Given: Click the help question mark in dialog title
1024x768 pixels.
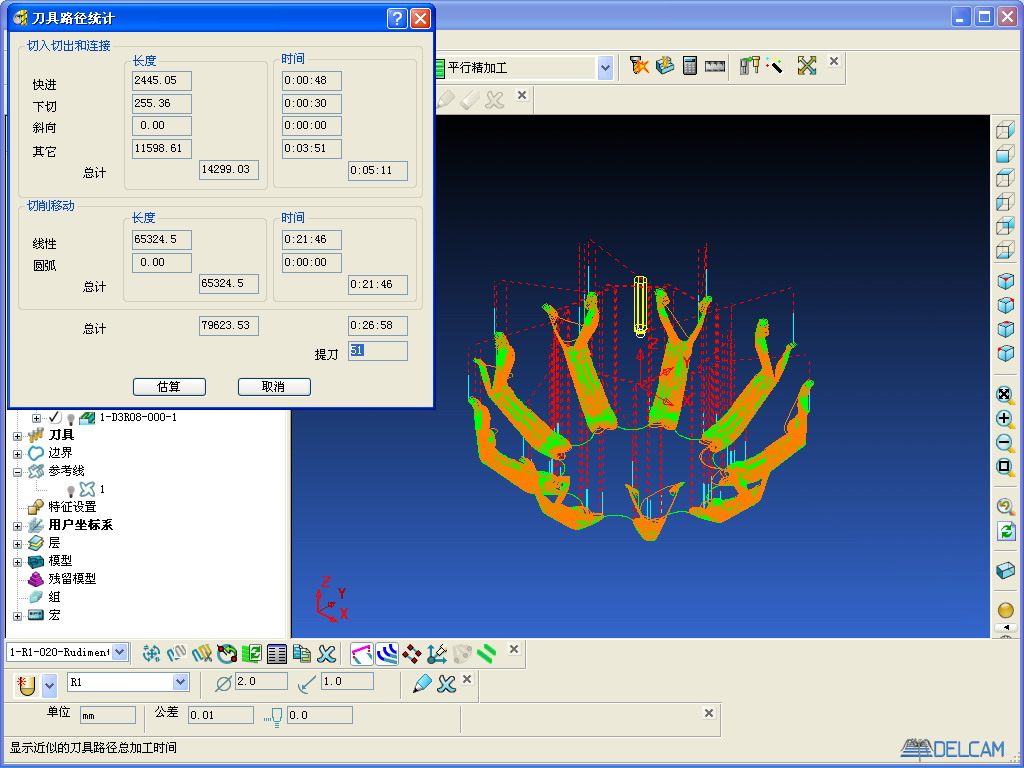Looking at the screenshot, I should pyautogui.click(x=397, y=18).
